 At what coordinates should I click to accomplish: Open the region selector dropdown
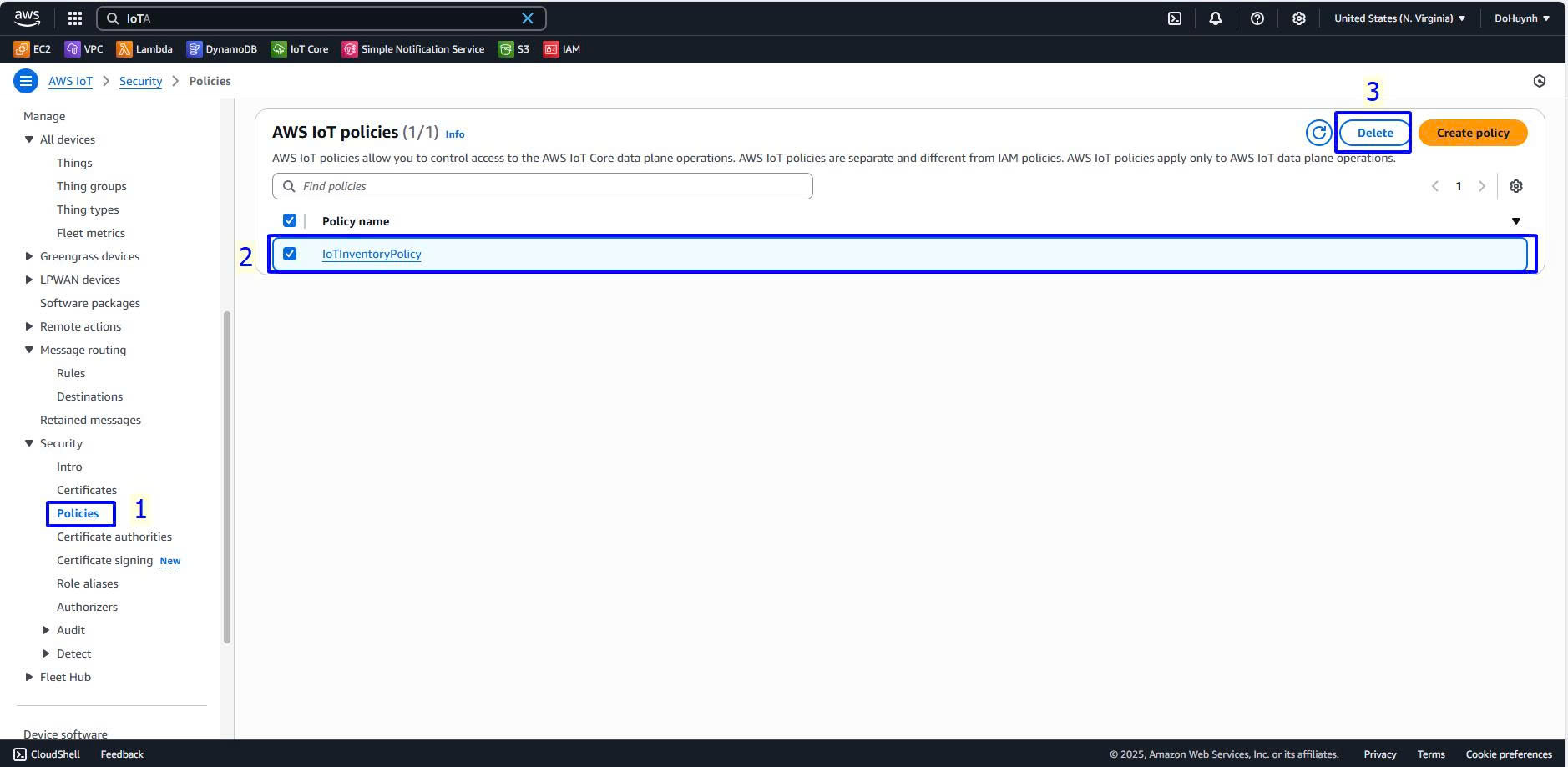(x=1399, y=18)
